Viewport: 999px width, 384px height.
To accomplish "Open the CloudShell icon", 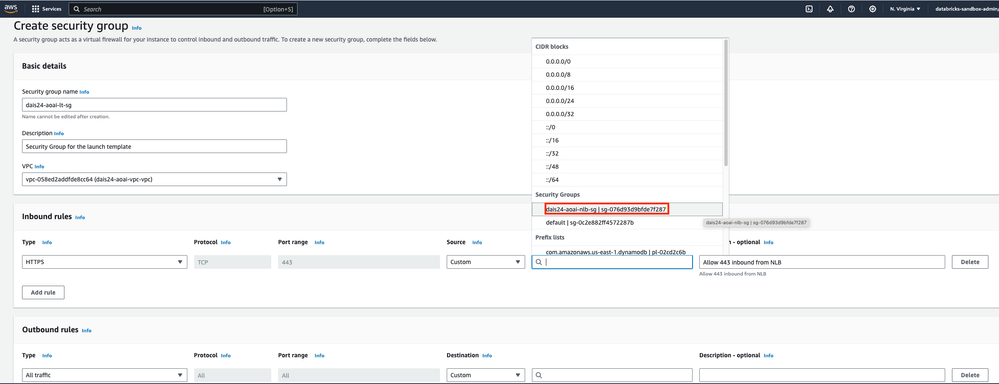I will [809, 9].
